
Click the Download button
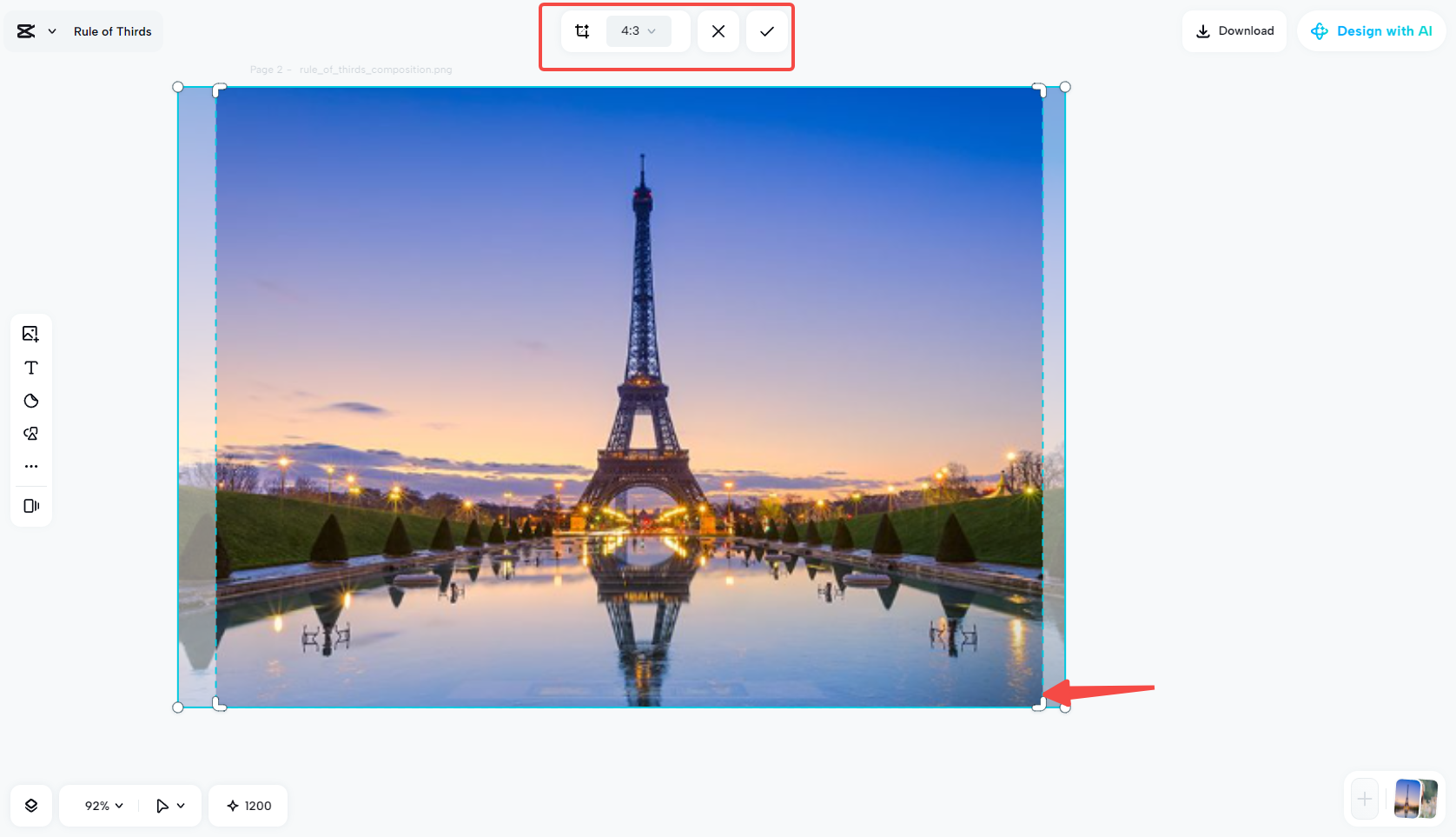click(1234, 30)
